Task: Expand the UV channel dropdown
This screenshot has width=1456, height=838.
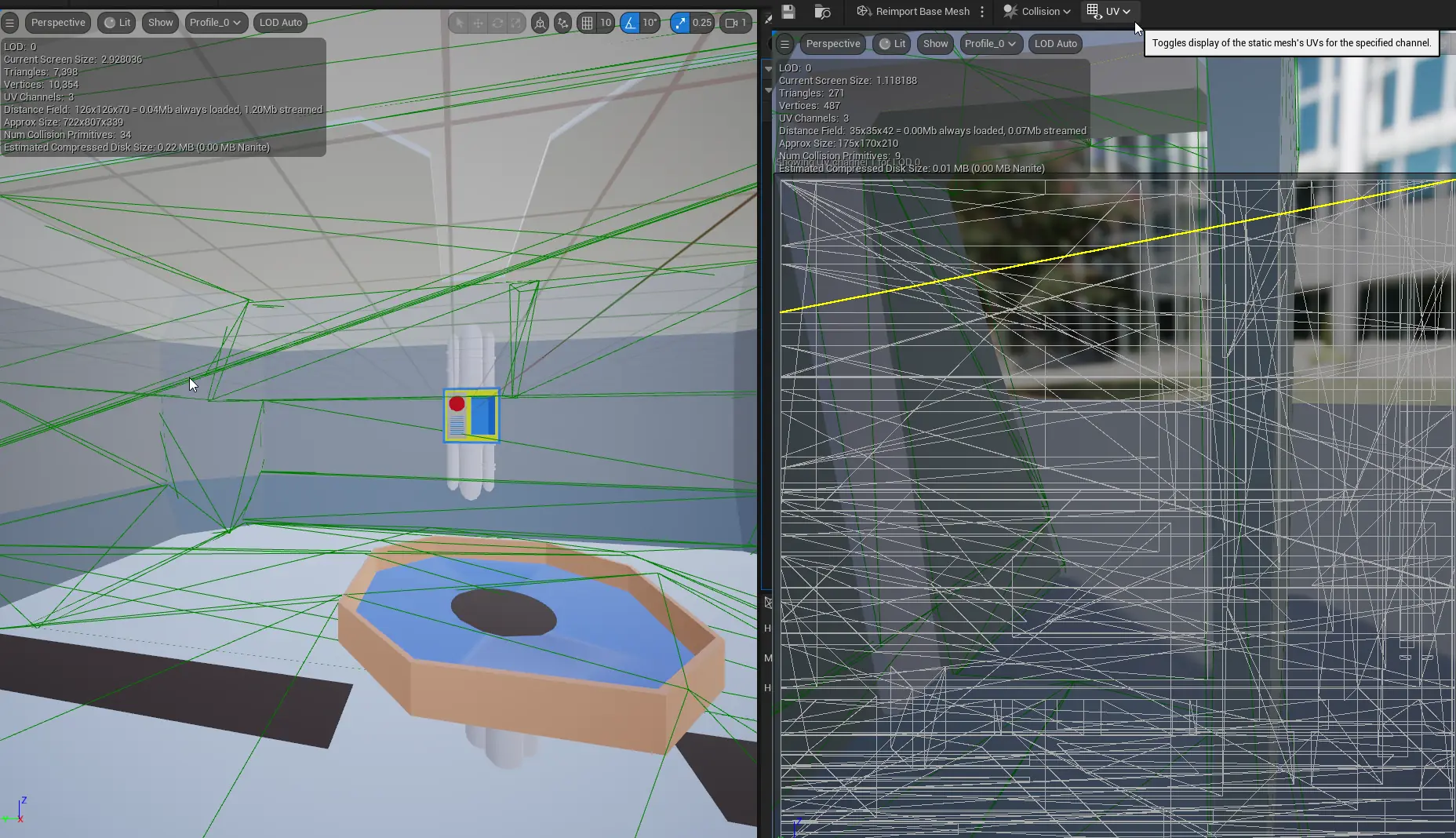Action: (1110, 11)
